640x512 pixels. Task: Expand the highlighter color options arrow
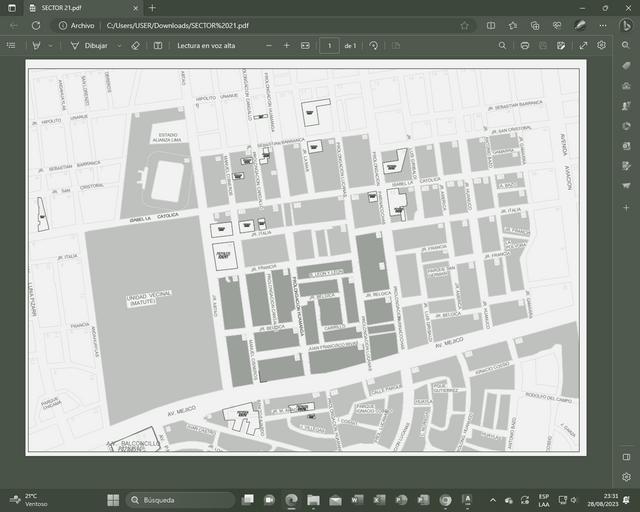51,46
